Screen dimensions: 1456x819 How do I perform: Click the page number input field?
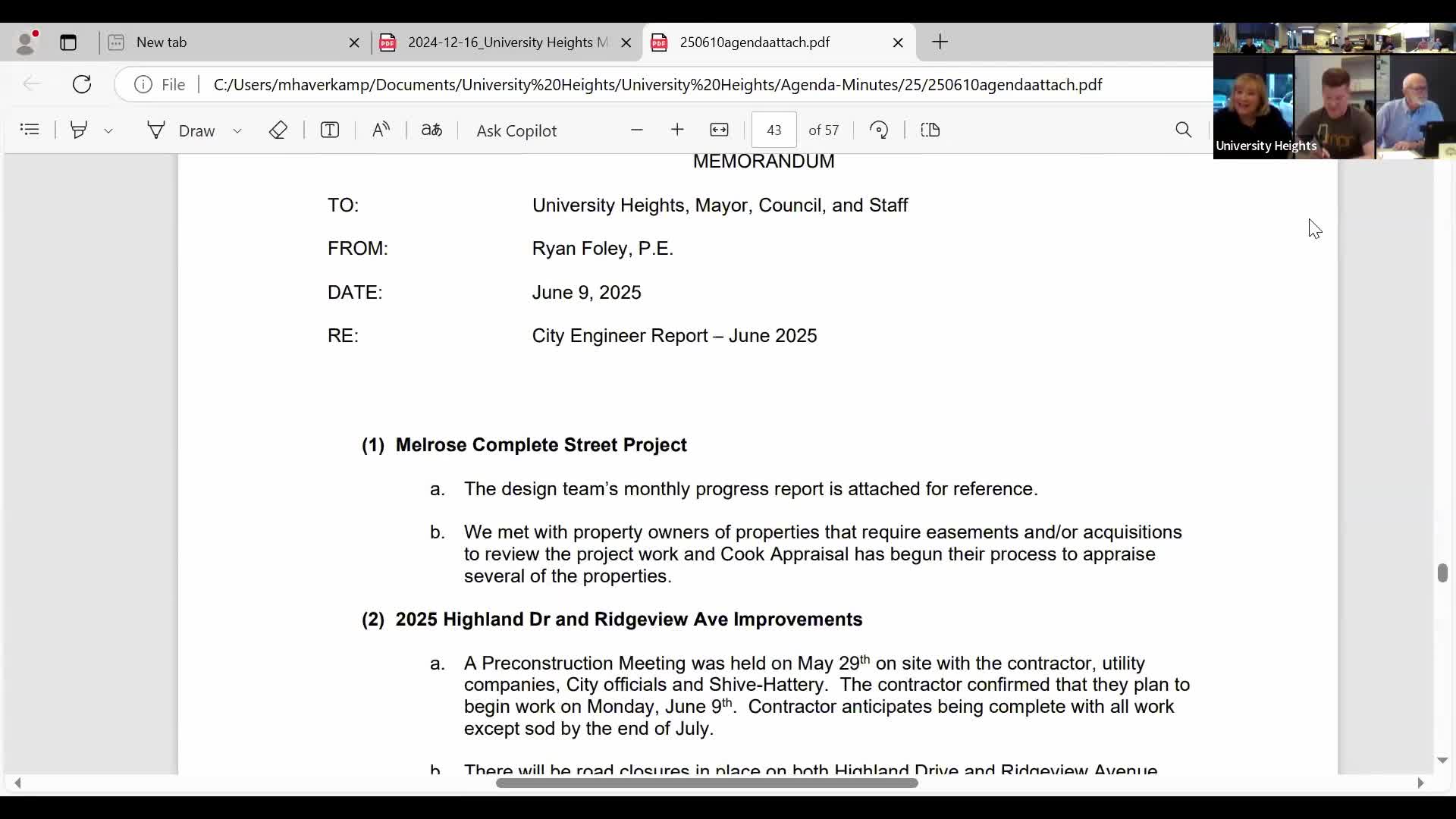773,130
